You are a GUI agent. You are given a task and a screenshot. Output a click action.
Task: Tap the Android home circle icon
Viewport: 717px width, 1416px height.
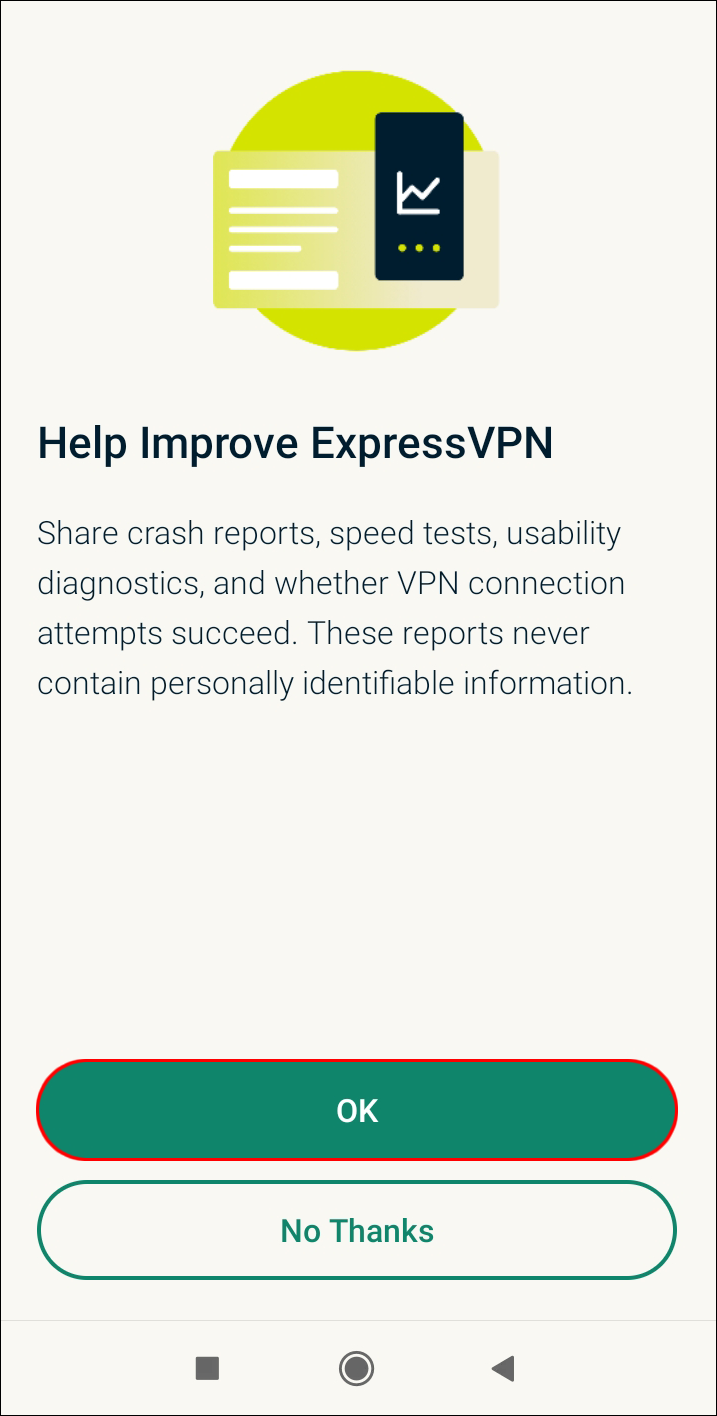coord(356,1368)
